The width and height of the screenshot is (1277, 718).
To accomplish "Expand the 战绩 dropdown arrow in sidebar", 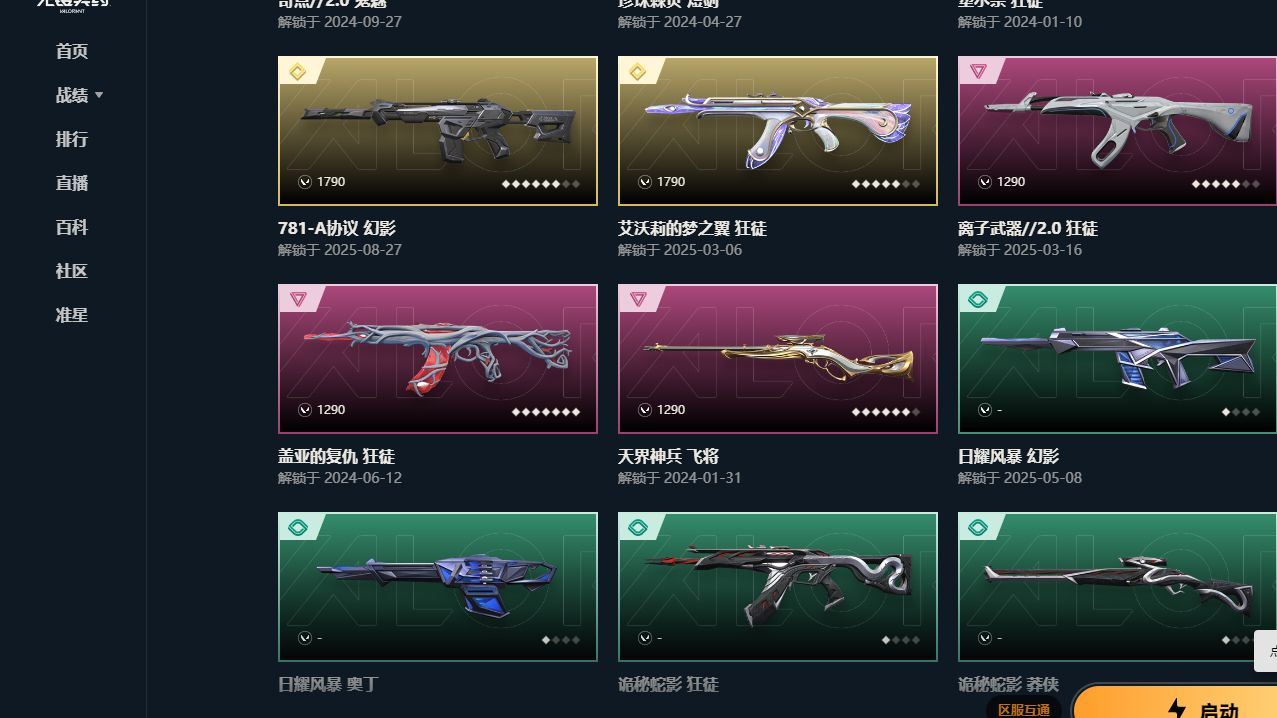I will (99, 96).
